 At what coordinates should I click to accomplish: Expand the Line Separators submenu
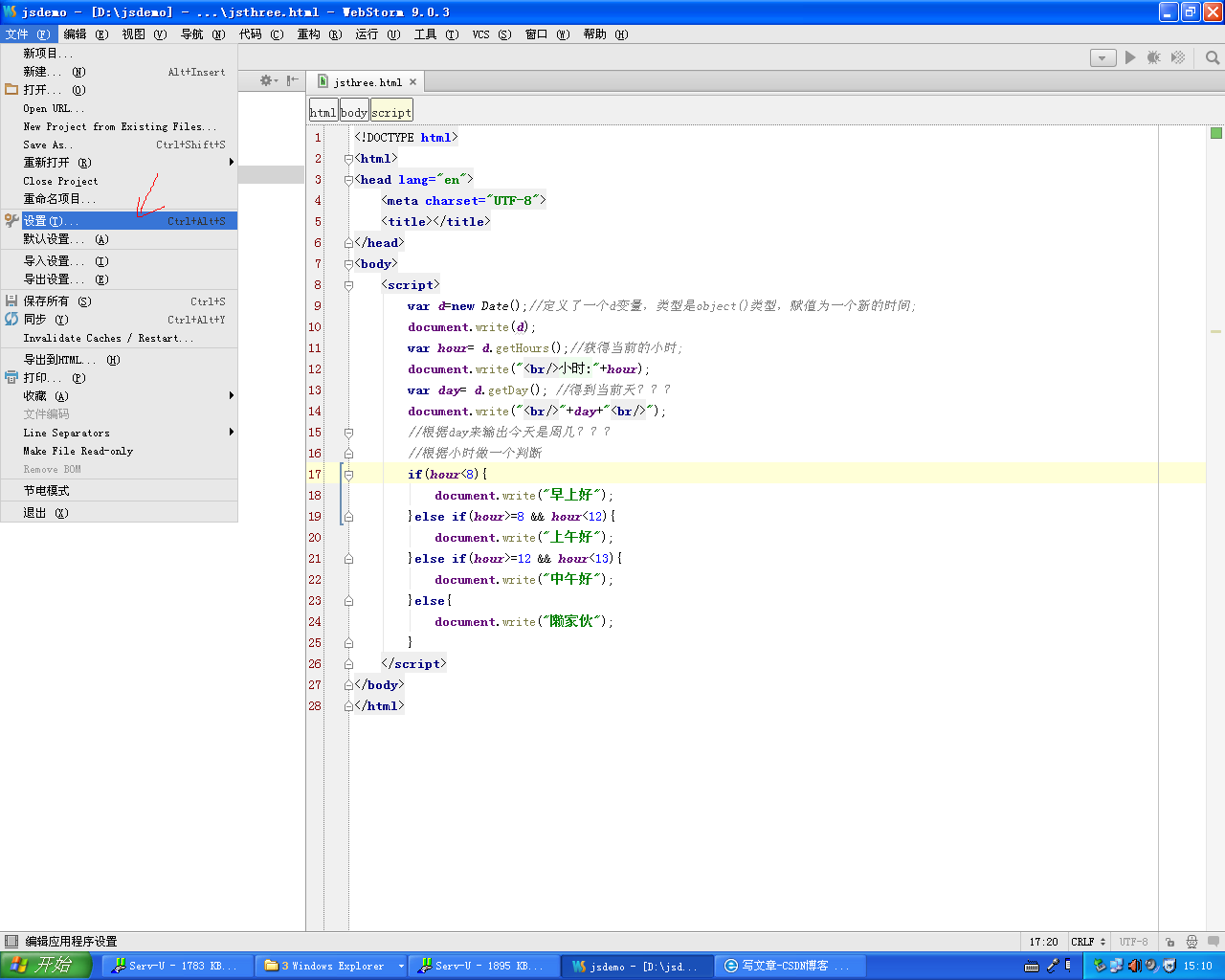119,433
